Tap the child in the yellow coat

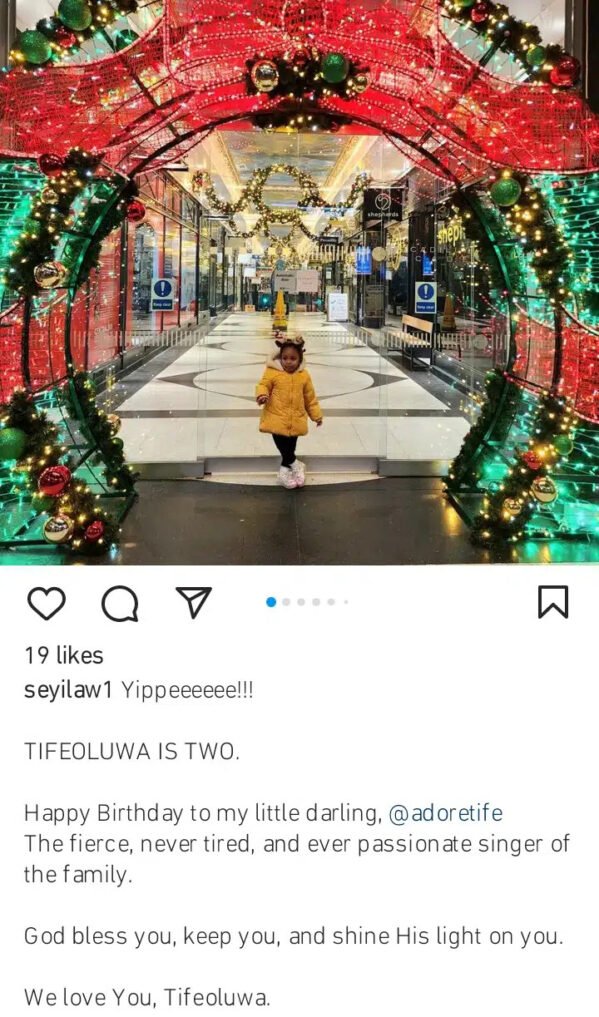pyautogui.click(x=288, y=411)
